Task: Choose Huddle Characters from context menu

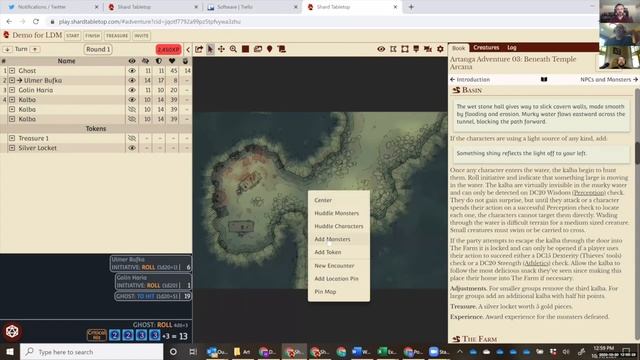Action: pos(339,226)
